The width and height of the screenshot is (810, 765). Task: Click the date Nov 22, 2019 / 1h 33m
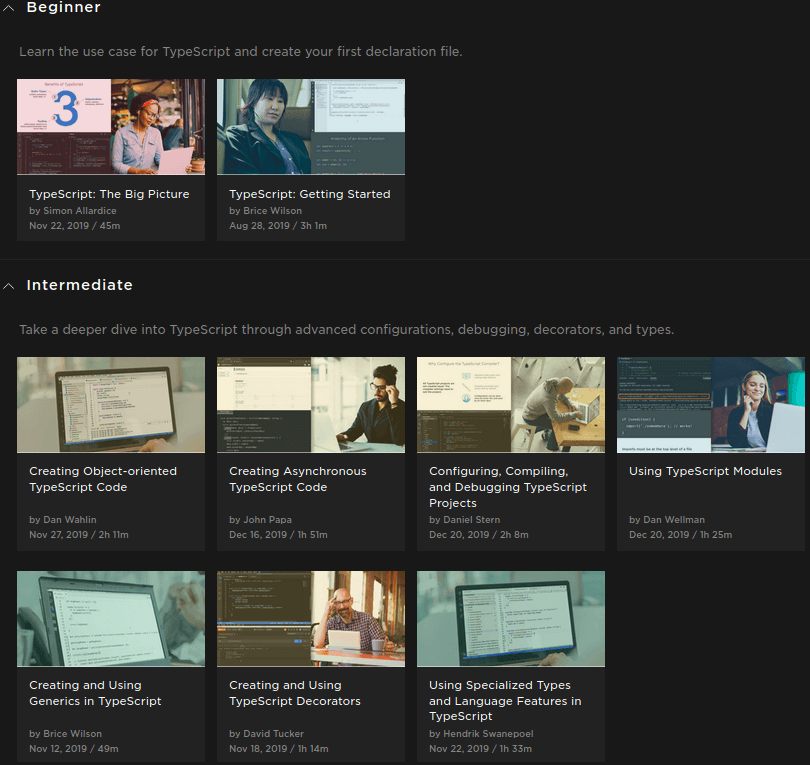point(480,748)
